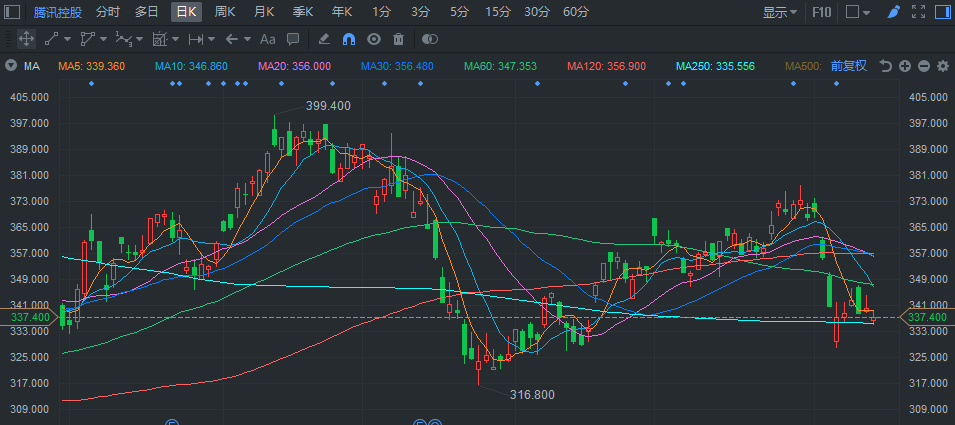Select the numbered wave line tool
The height and width of the screenshot is (425, 955).
[x=124, y=39]
